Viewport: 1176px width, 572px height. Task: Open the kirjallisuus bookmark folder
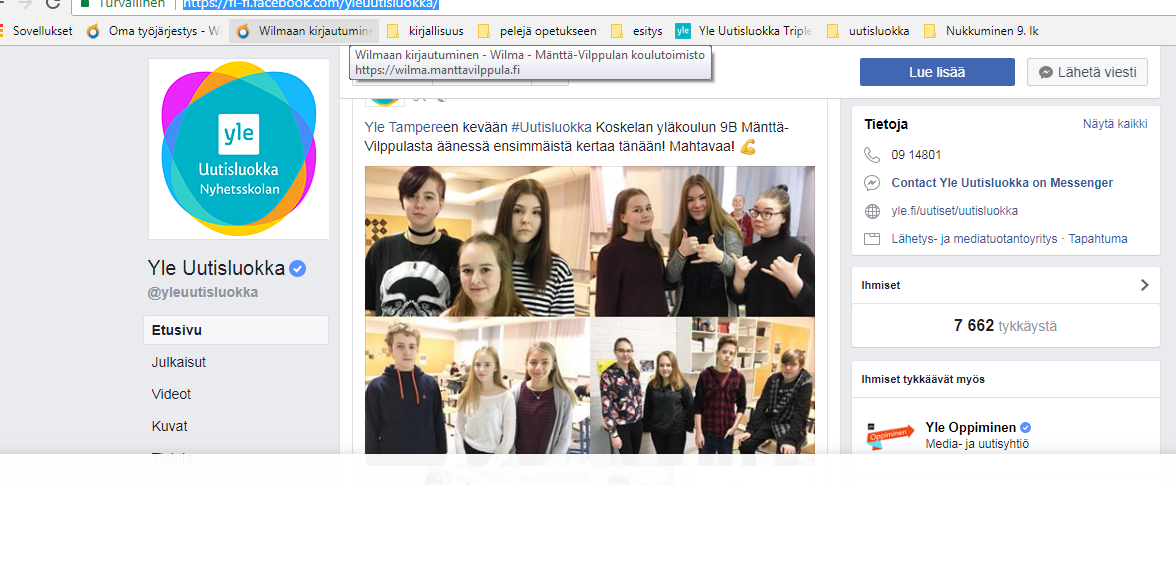(425, 31)
